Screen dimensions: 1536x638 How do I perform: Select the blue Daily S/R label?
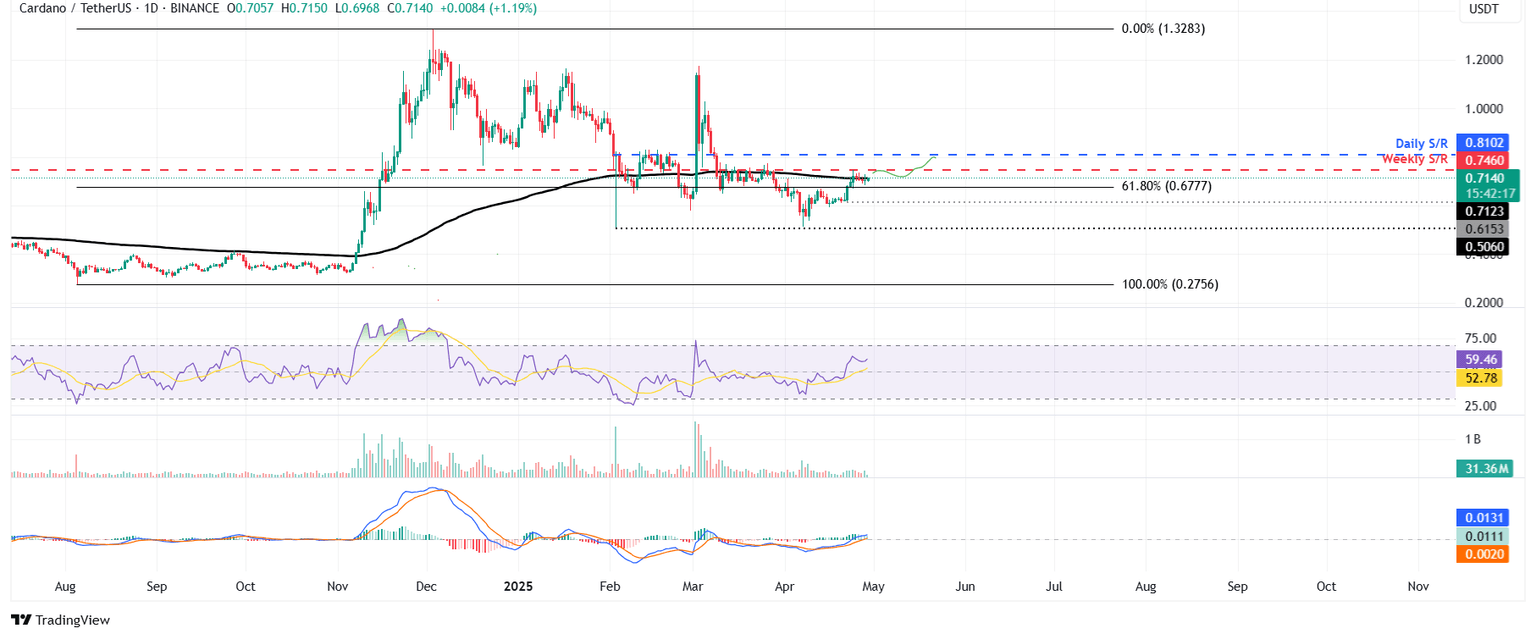tap(1421, 143)
